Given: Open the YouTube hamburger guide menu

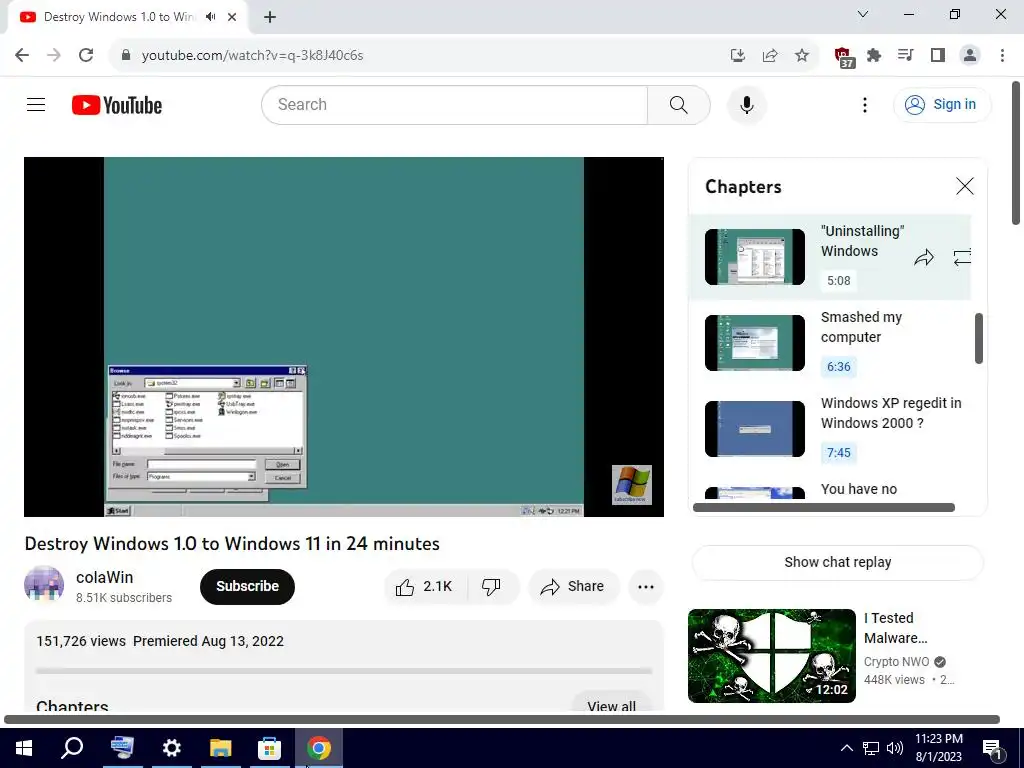Looking at the screenshot, I should [36, 104].
